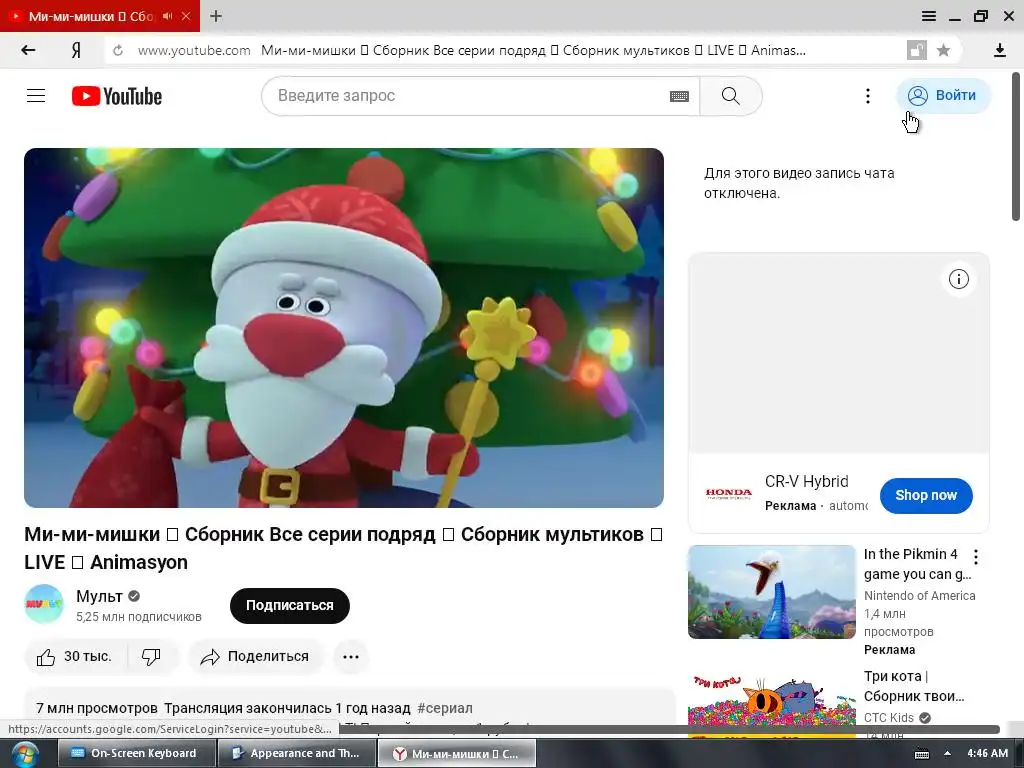Open the Windows Start button
The image size is (1024, 768).
click(24, 754)
